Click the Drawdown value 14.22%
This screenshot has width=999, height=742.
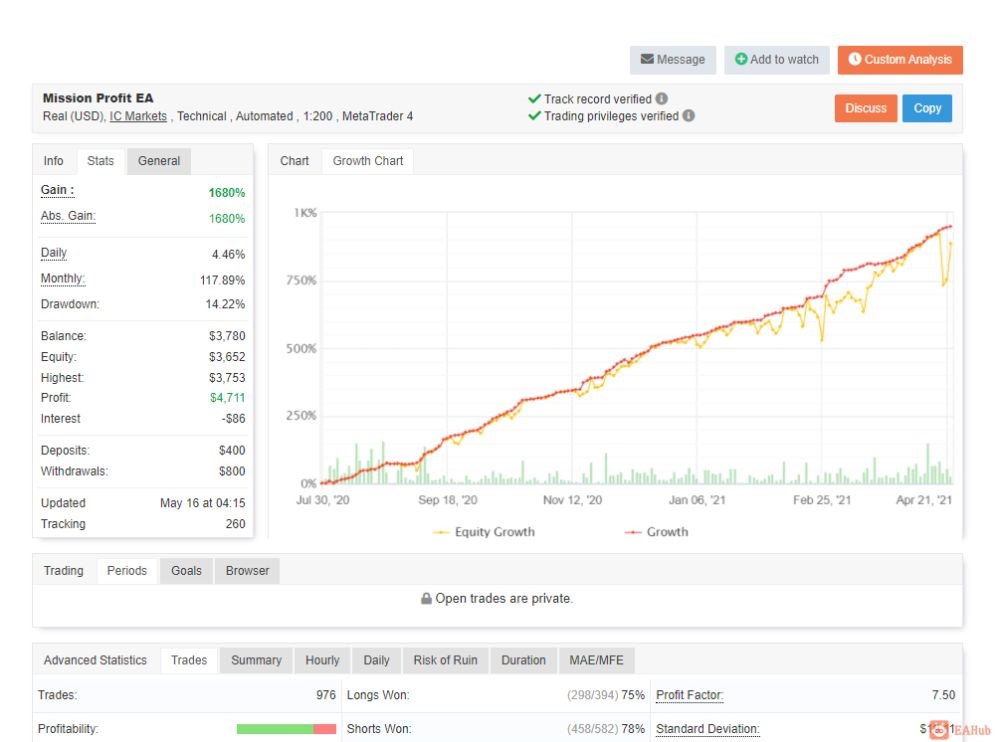tap(225, 304)
